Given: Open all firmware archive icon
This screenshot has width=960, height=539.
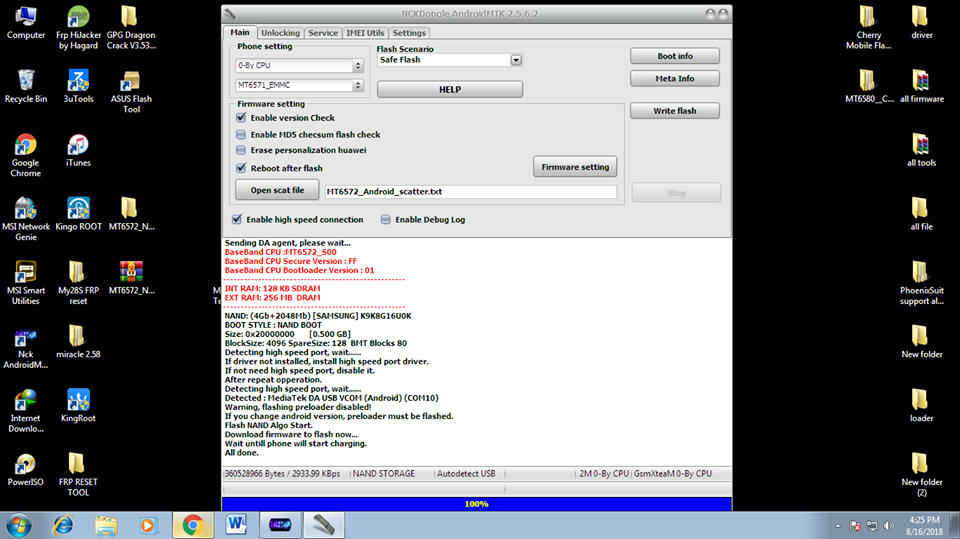Looking at the screenshot, I should [921, 87].
